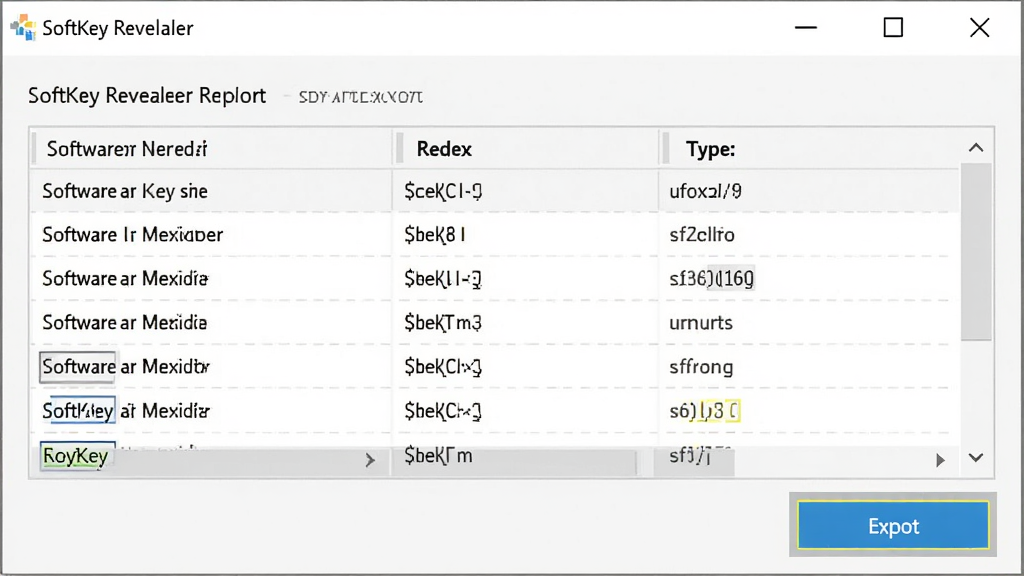Click the 'sf36)(16g' type cell
The height and width of the screenshot is (576, 1024).
coord(712,279)
